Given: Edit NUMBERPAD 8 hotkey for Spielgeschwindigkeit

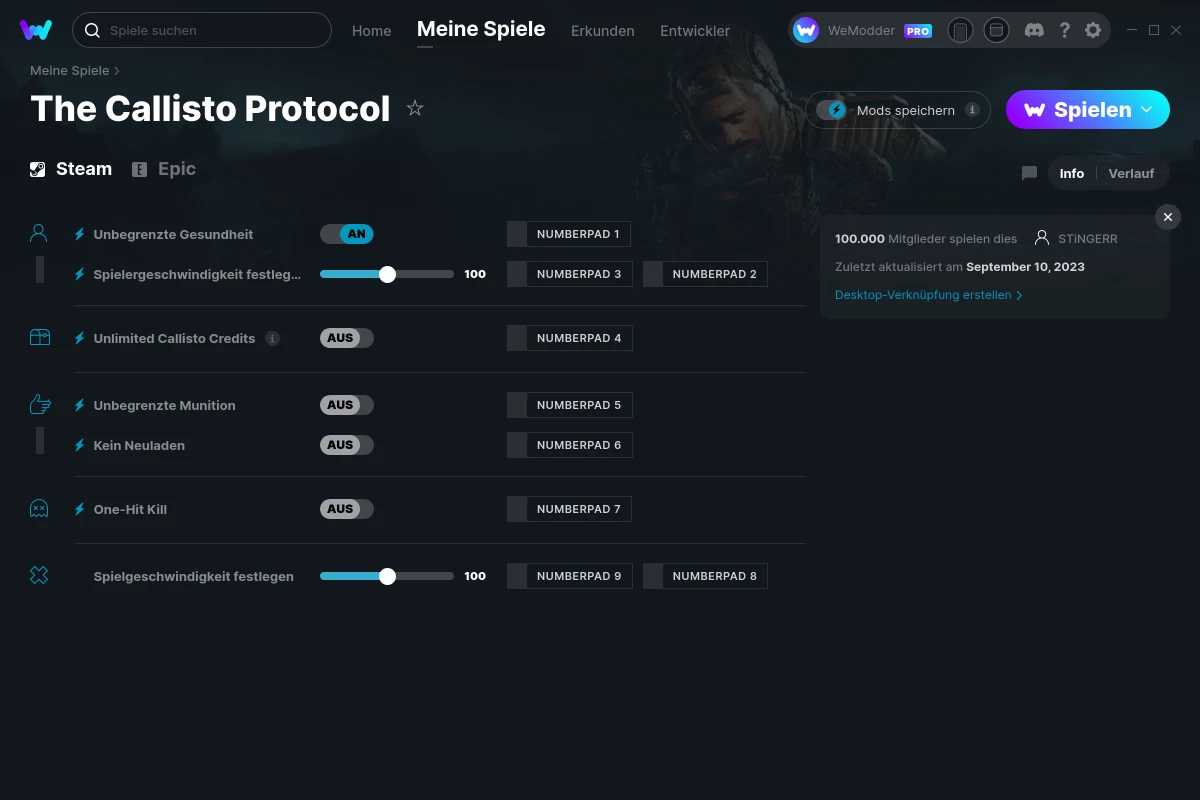Looking at the screenshot, I should (705, 576).
